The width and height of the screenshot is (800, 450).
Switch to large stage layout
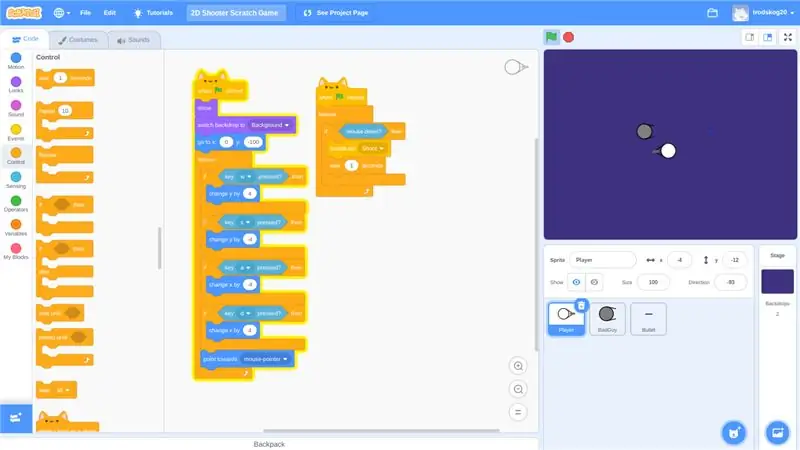tap(767, 37)
